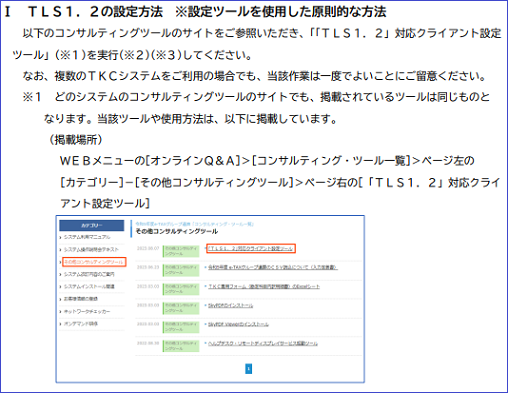
Task: Open the e-TAXグループ通算 CSV読込 link
Action: (273, 267)
